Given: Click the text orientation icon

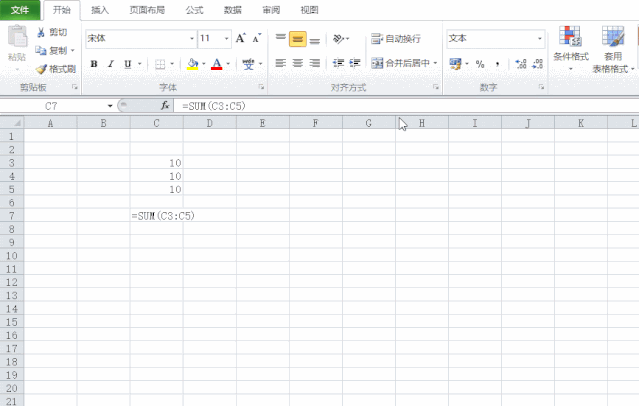Looking at the screenshot, I should click(338, 39).
